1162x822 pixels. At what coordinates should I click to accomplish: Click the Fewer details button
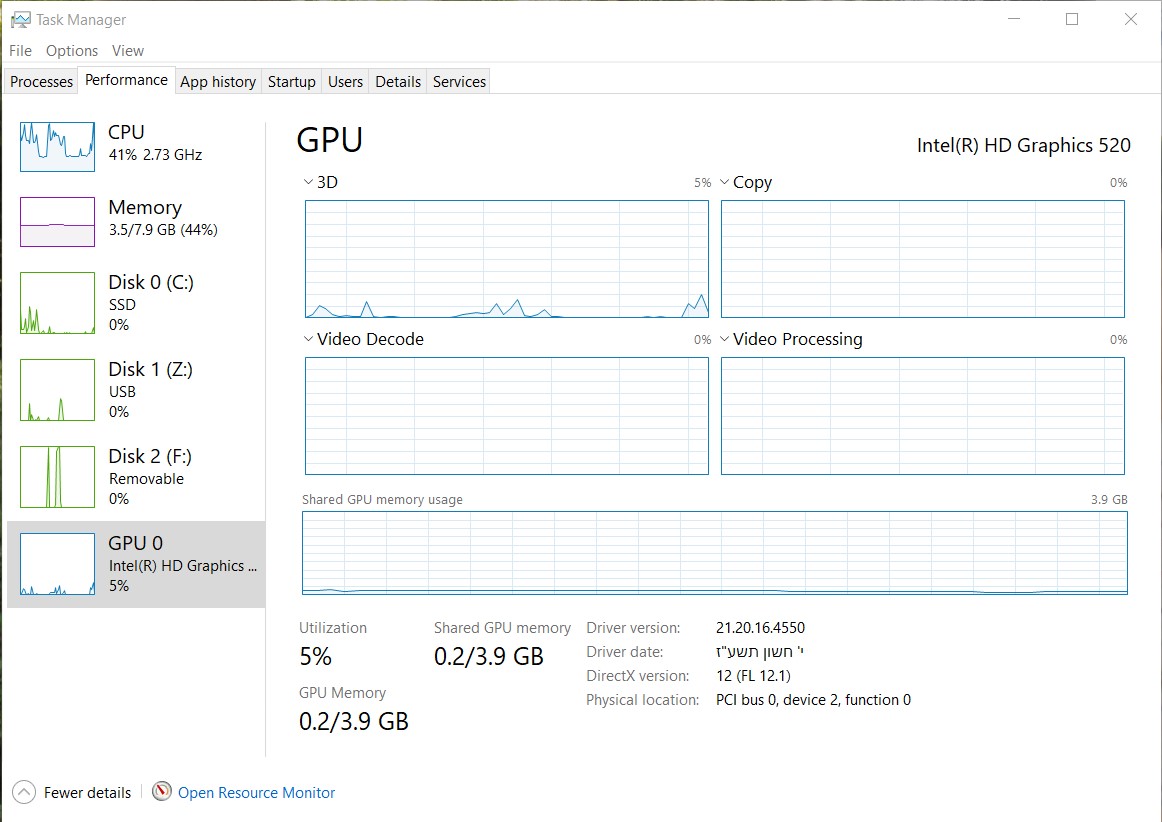(x=87, y=792)
